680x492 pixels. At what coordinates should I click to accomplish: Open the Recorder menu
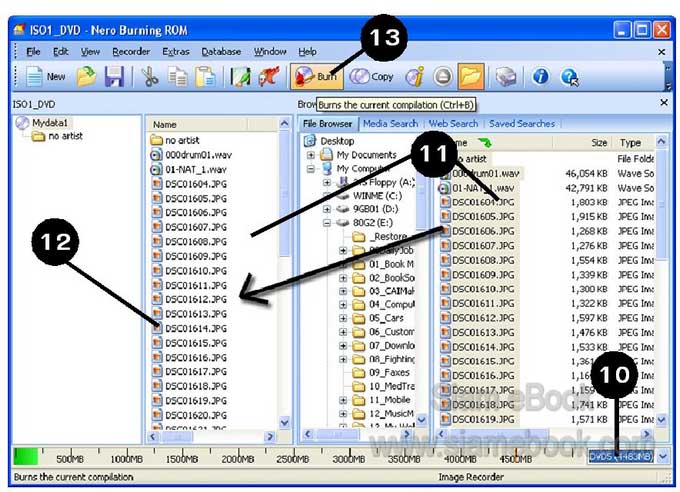(x=131, y=52)
